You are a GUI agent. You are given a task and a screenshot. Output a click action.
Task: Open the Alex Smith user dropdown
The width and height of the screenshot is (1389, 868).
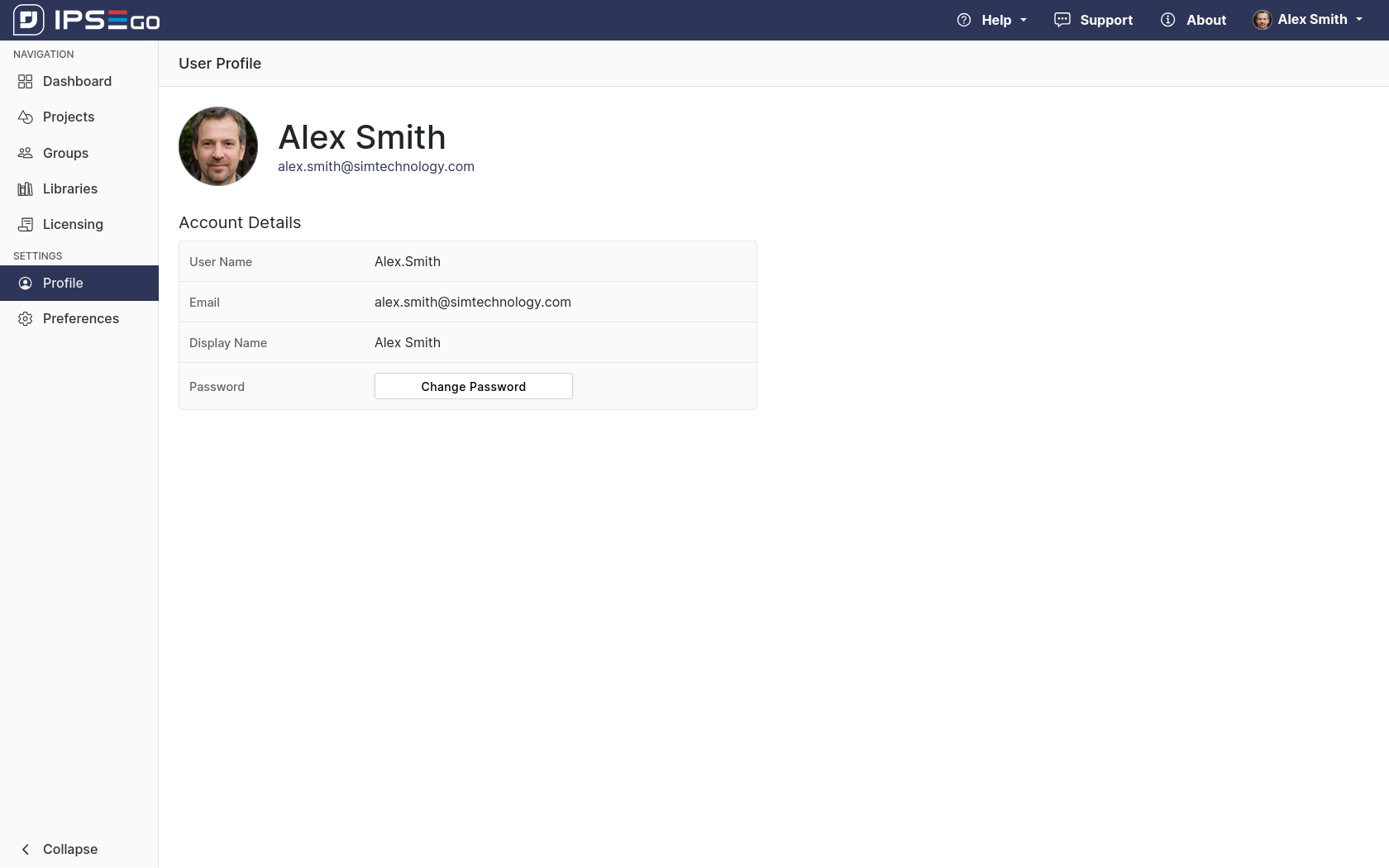1311,20
